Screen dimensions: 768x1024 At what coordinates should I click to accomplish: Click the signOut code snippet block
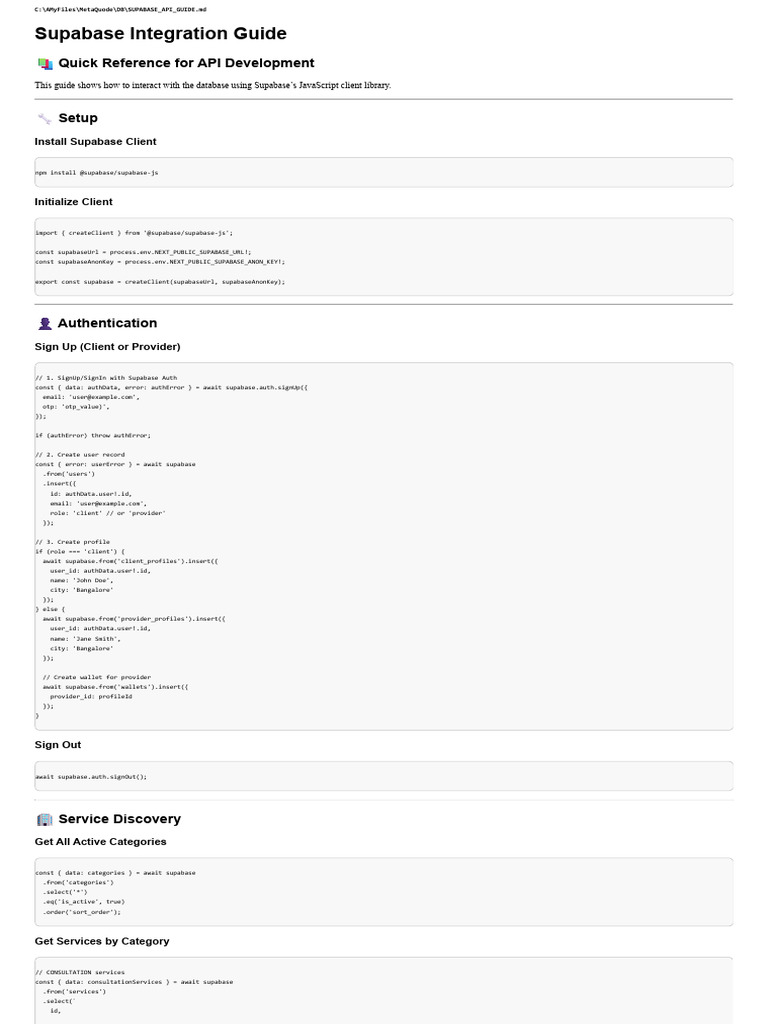383,776
